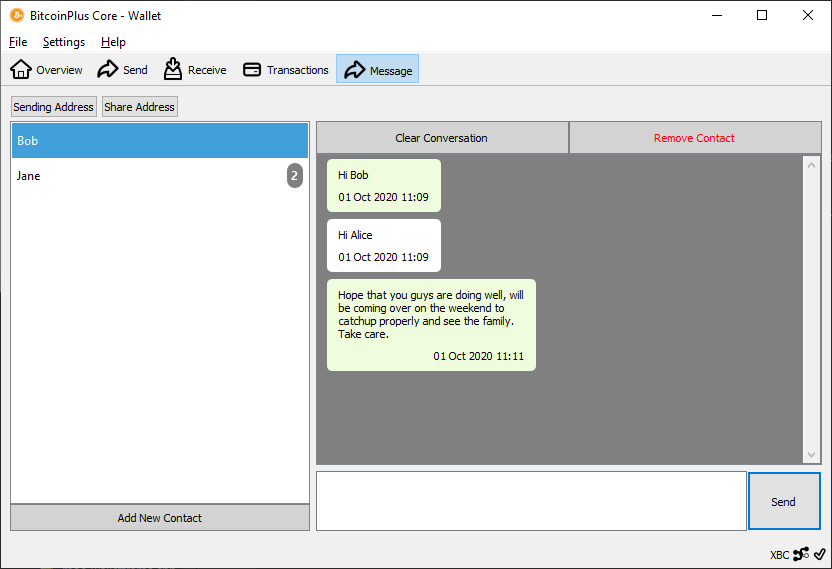The image size is (832, 569).
Task: Minimize the wallet window
Action: click(717, 15)
